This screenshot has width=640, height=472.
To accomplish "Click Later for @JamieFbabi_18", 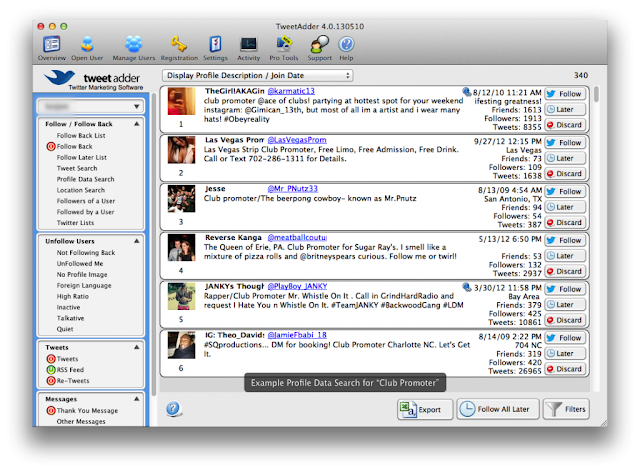I will (x=565, y=353).
